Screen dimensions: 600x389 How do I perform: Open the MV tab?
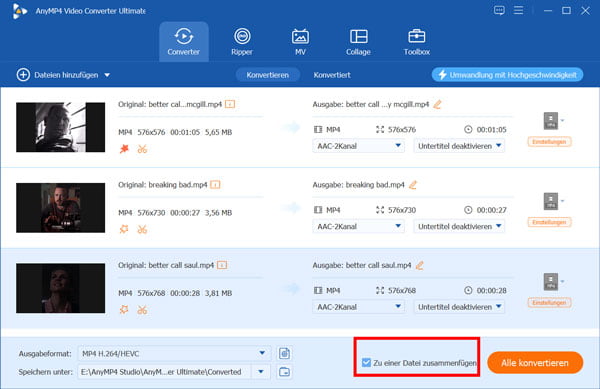pyautogui.click(x=300, y=41)
